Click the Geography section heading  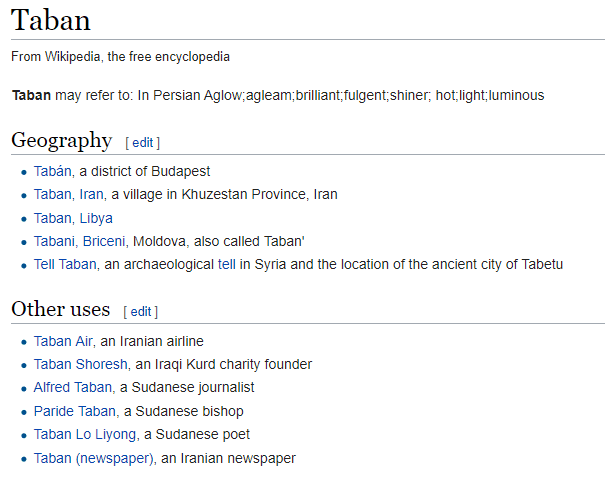click(61, 140)
